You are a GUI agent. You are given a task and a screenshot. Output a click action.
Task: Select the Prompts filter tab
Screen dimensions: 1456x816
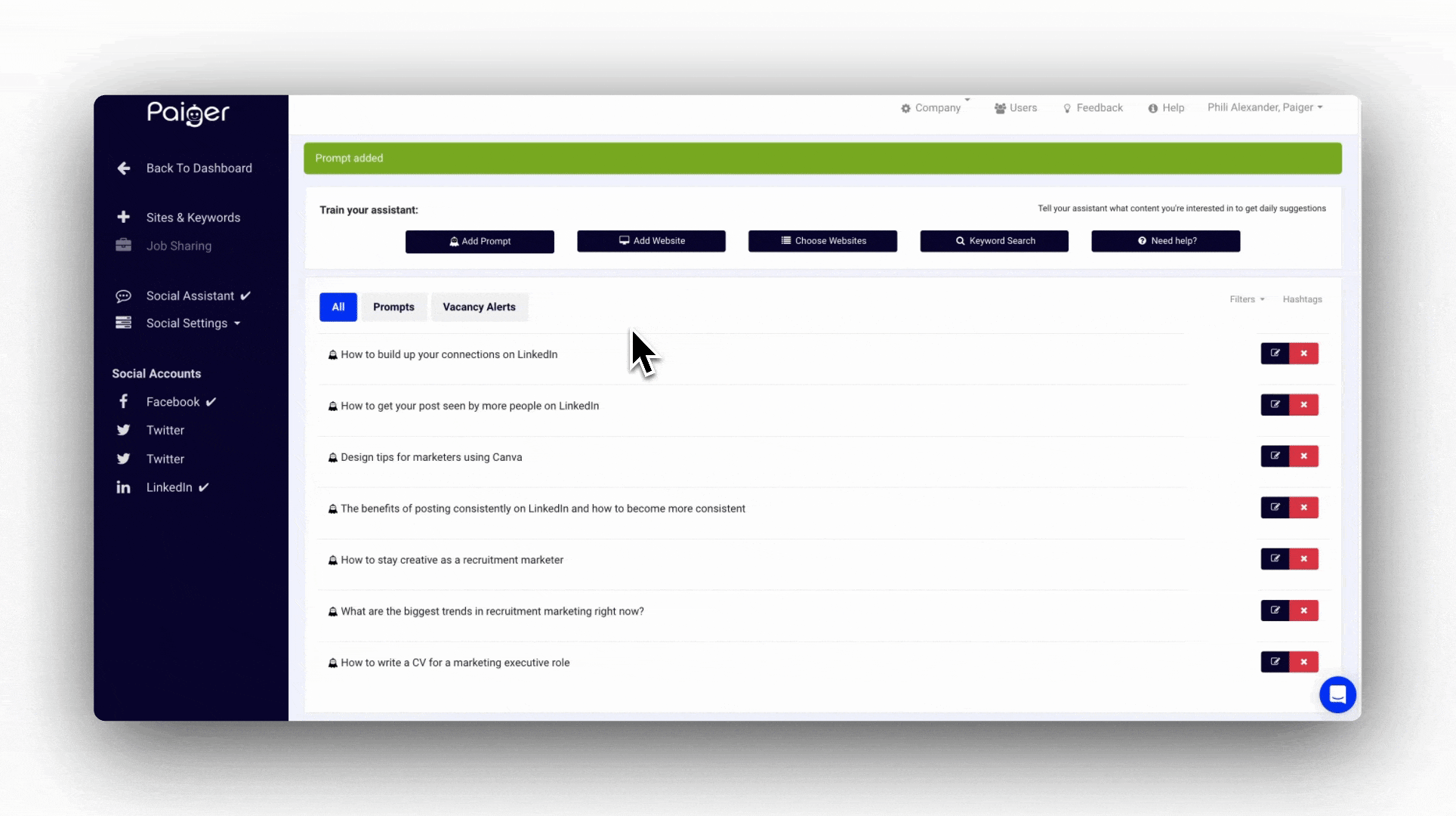393,306
